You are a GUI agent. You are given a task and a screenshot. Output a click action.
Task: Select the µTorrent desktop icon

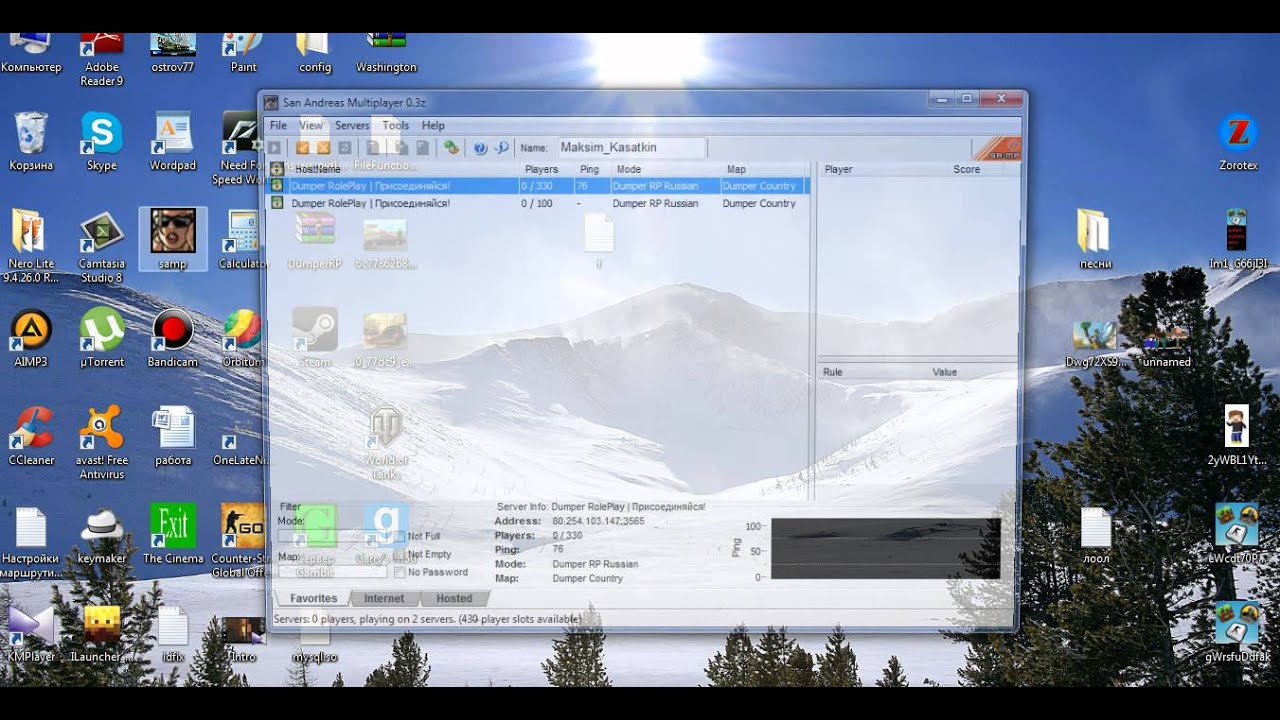[101, 338]
